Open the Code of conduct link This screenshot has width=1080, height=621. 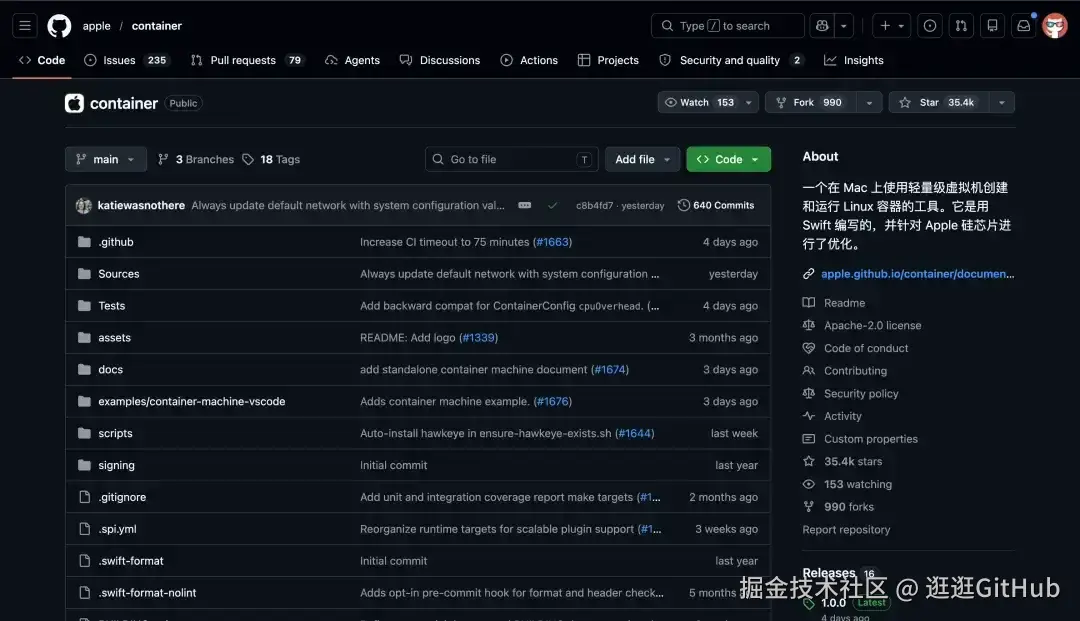click(866, 348)
